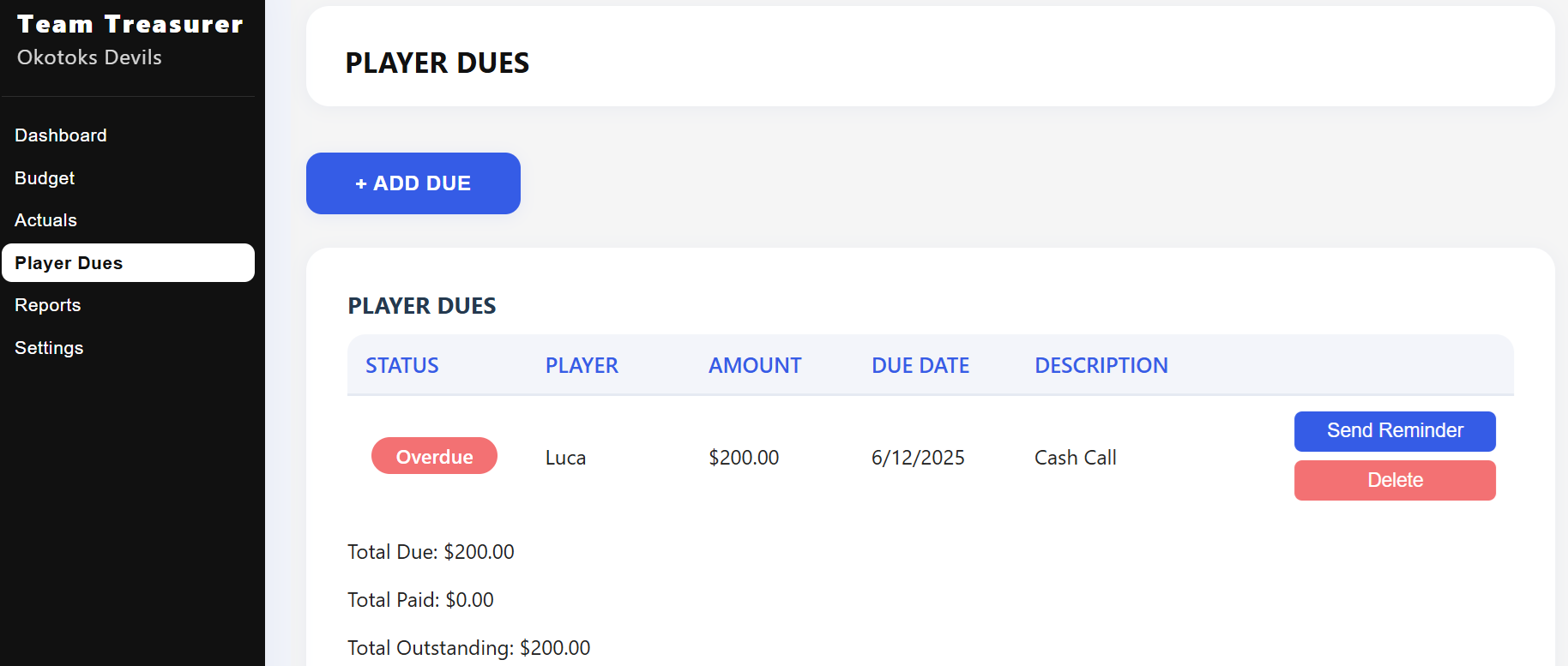
Task: Click the Okotoks Devils team name
Action: 90,57
